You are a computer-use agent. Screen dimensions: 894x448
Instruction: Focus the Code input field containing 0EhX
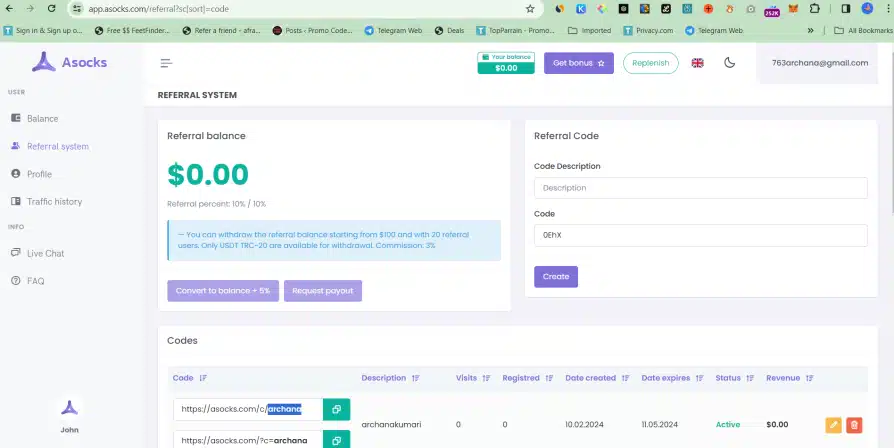point(701,235)
